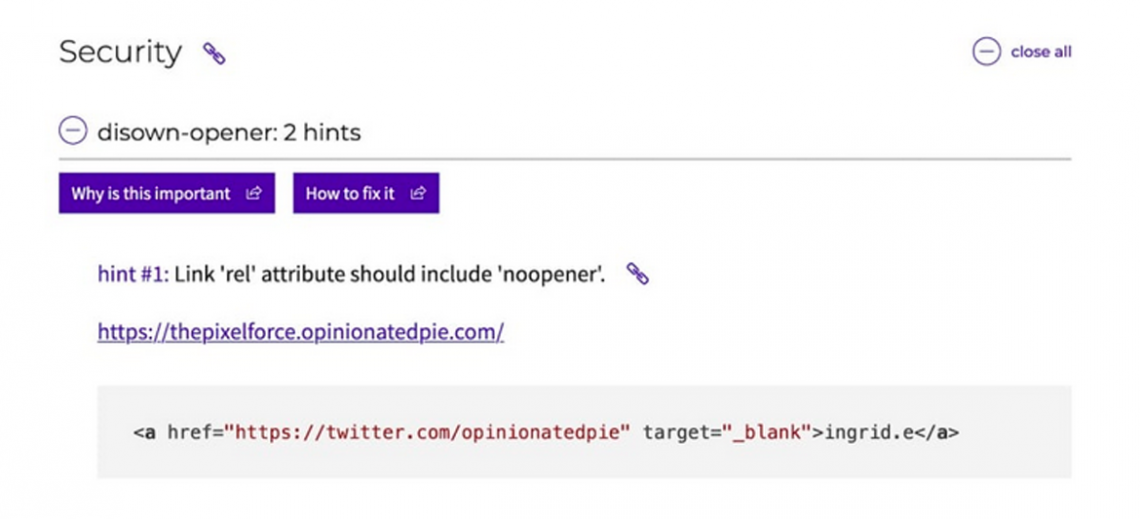Click the closing "</a>" tag in the code
The height and width of the screenshot is (519, 1140).
939,433
